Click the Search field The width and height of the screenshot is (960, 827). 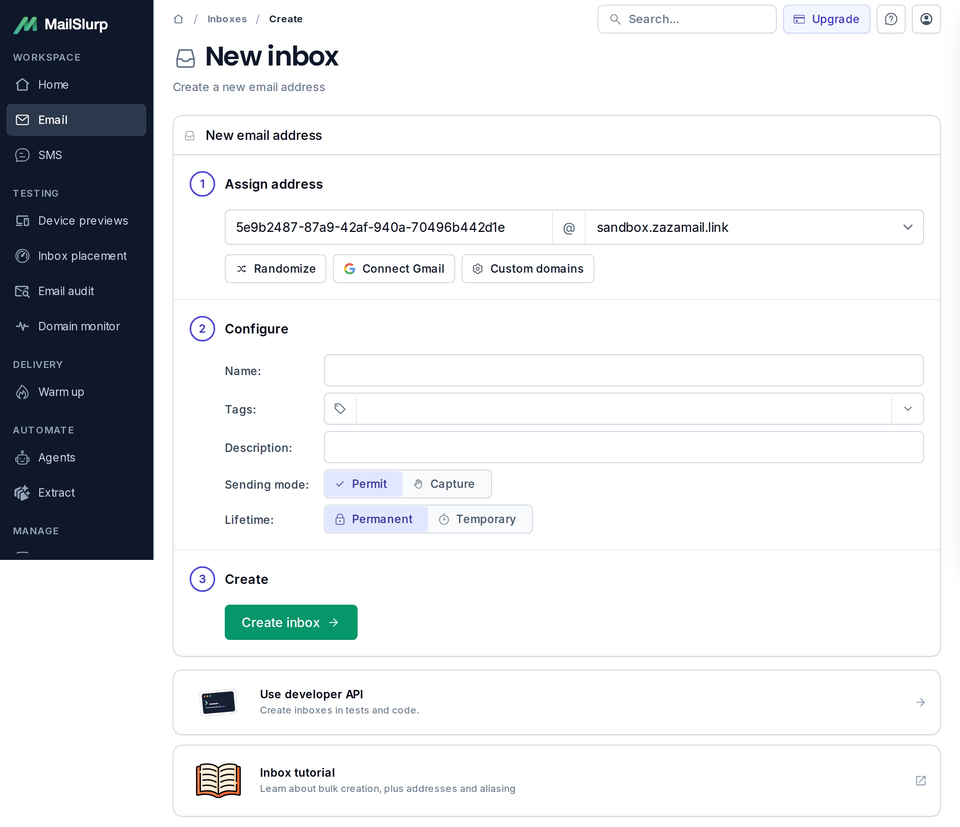tap(687, 19)
